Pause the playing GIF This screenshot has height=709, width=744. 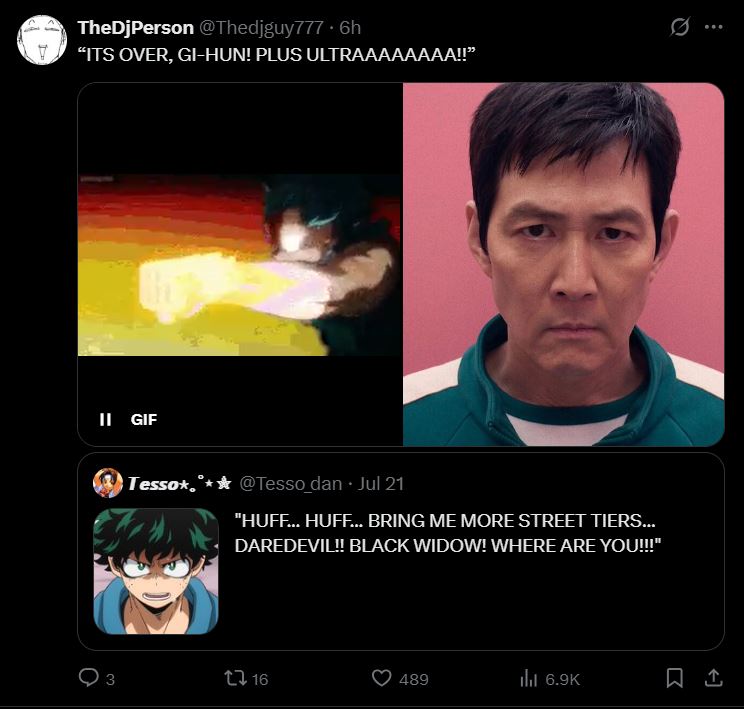(x=105, y=420)
